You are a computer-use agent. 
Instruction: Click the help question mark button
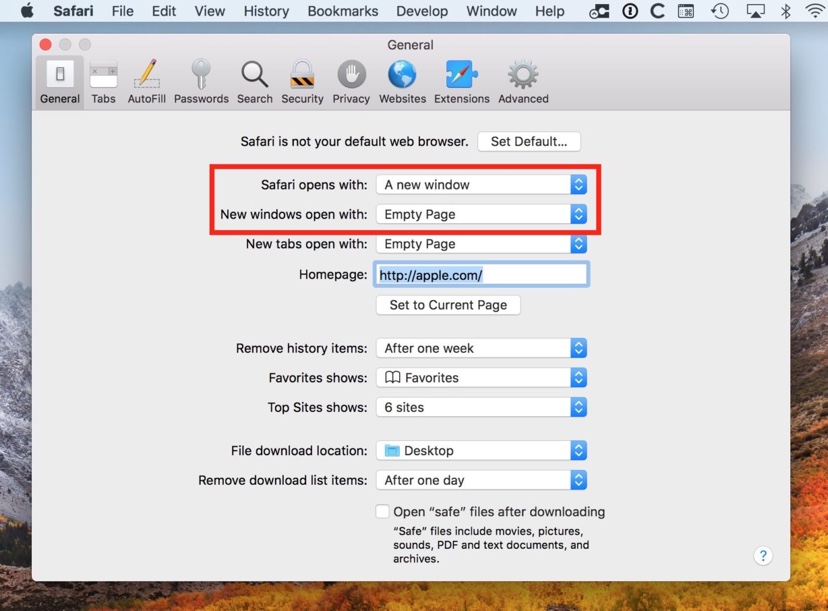(x=763, y=556)
